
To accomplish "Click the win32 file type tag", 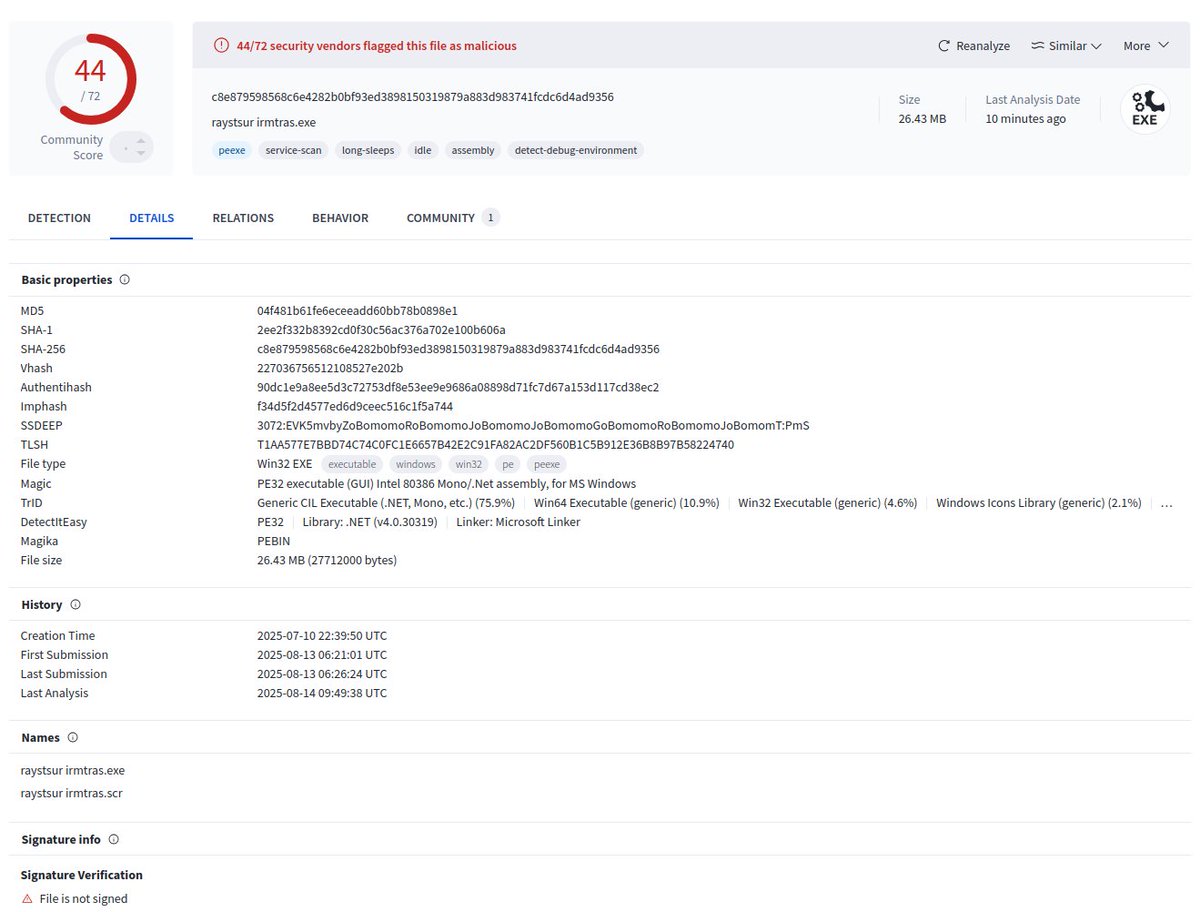I will 469,464.
